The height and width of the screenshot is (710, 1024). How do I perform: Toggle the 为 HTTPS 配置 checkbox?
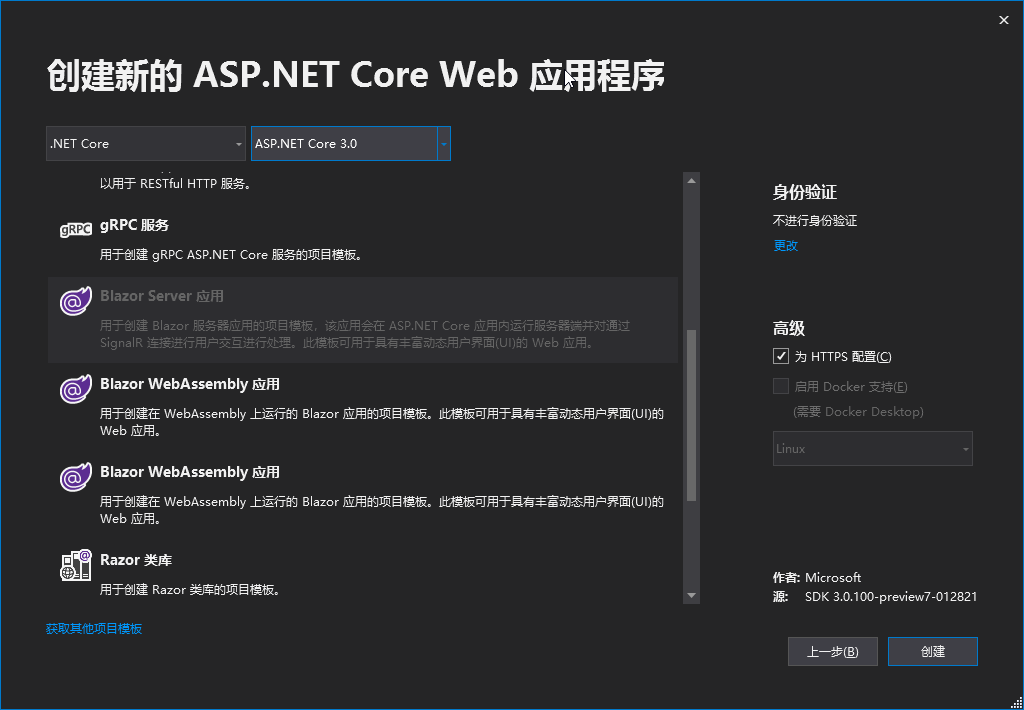click(x=780, y=356)
